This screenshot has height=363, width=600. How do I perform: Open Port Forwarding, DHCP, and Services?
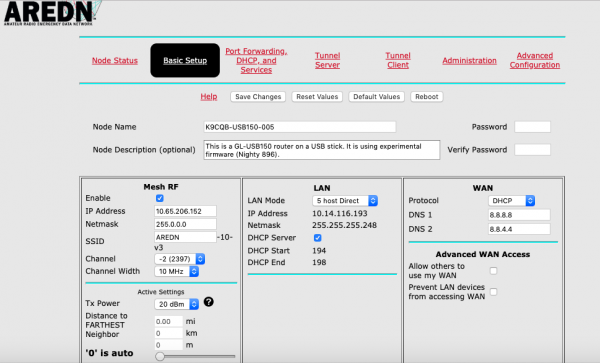click(256, 60)
